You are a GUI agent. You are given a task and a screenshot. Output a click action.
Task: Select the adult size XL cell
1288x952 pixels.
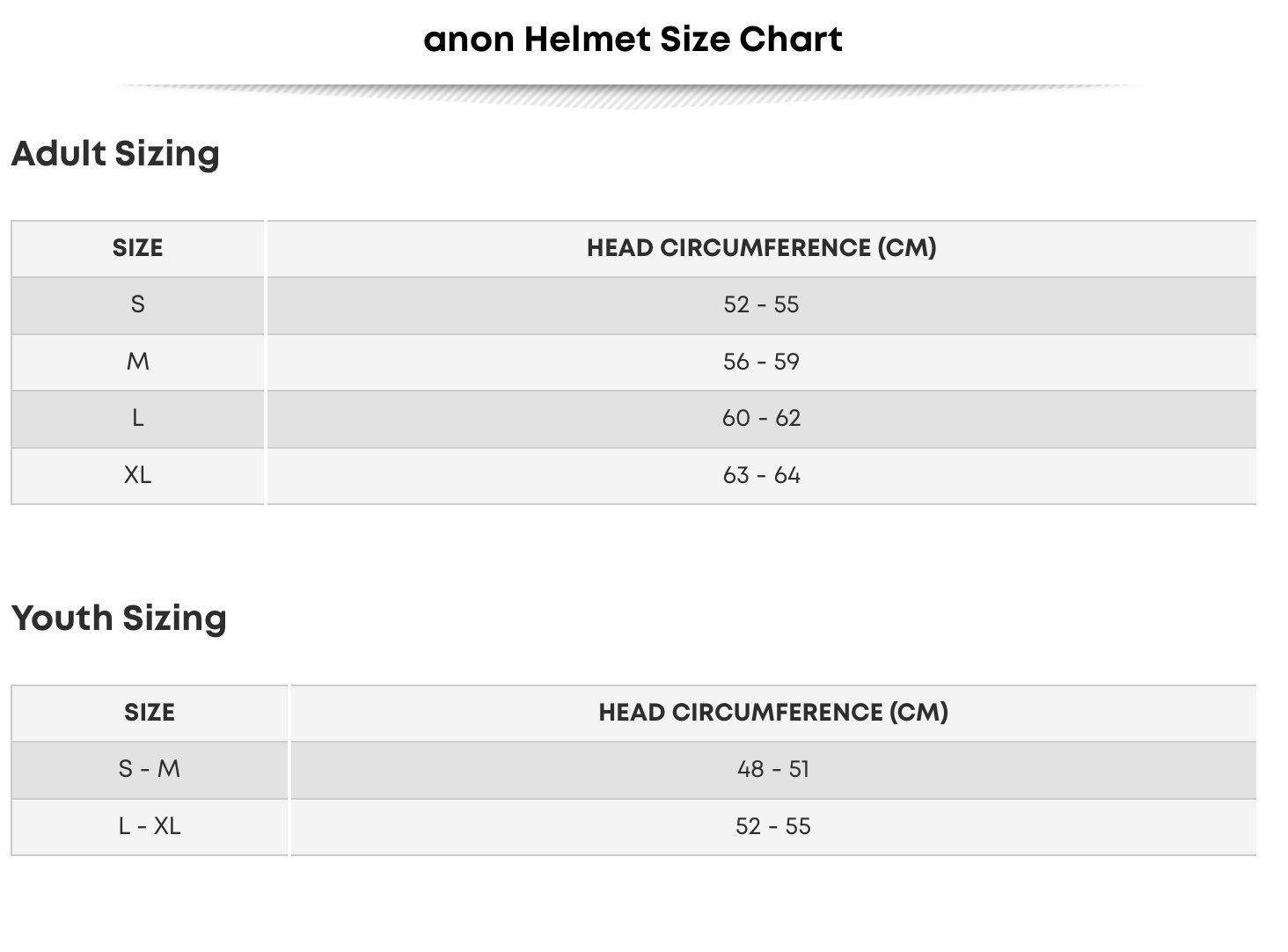(137, 476)
